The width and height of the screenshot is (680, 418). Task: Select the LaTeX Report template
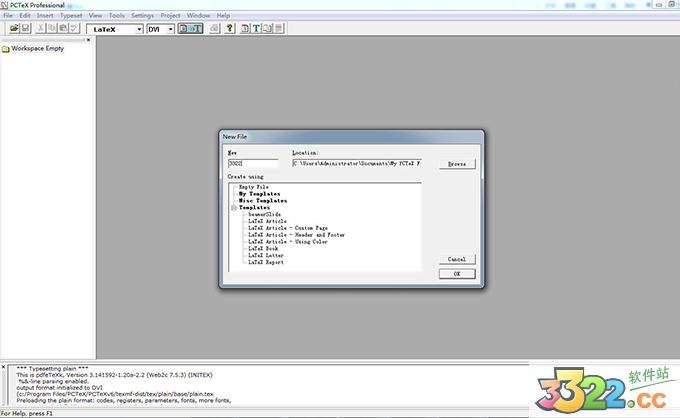[266, 262]
